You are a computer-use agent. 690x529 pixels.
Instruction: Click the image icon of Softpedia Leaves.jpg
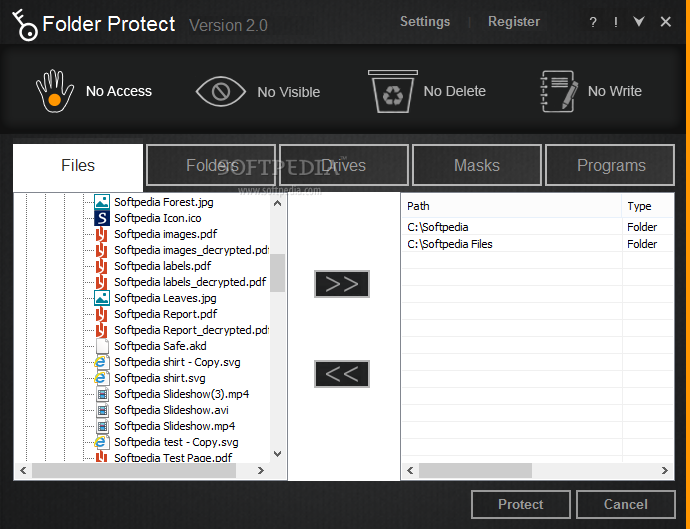[x=102, y=298]
